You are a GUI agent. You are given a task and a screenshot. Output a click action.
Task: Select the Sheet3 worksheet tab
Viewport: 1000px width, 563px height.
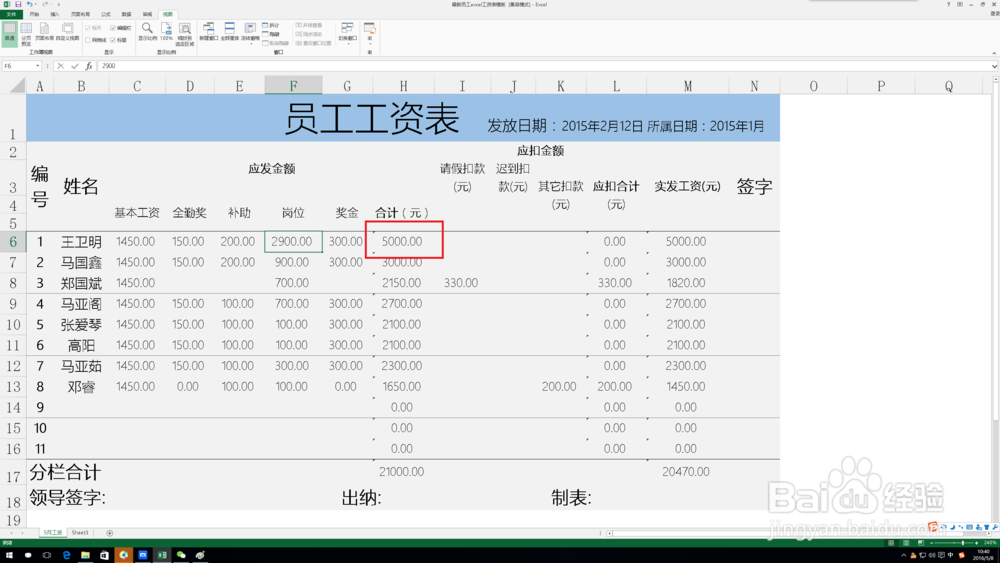point(80,533)
